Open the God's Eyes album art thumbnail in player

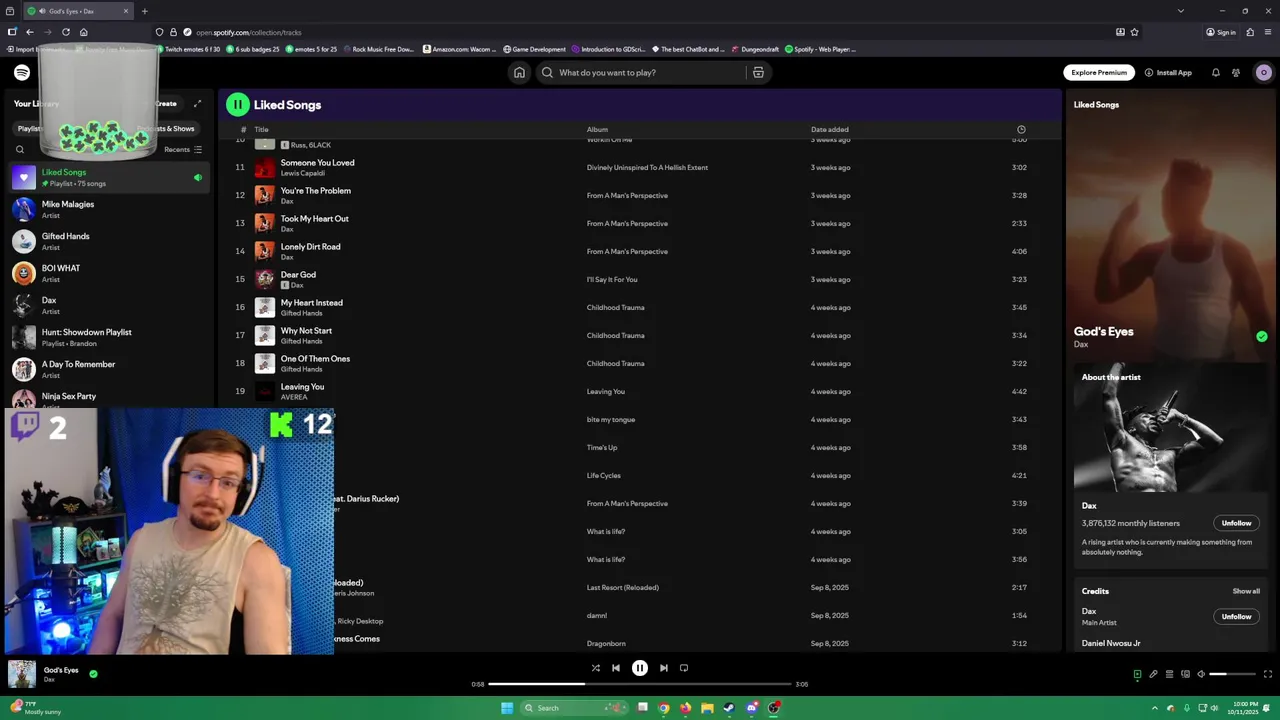click(x=22, y=674)
